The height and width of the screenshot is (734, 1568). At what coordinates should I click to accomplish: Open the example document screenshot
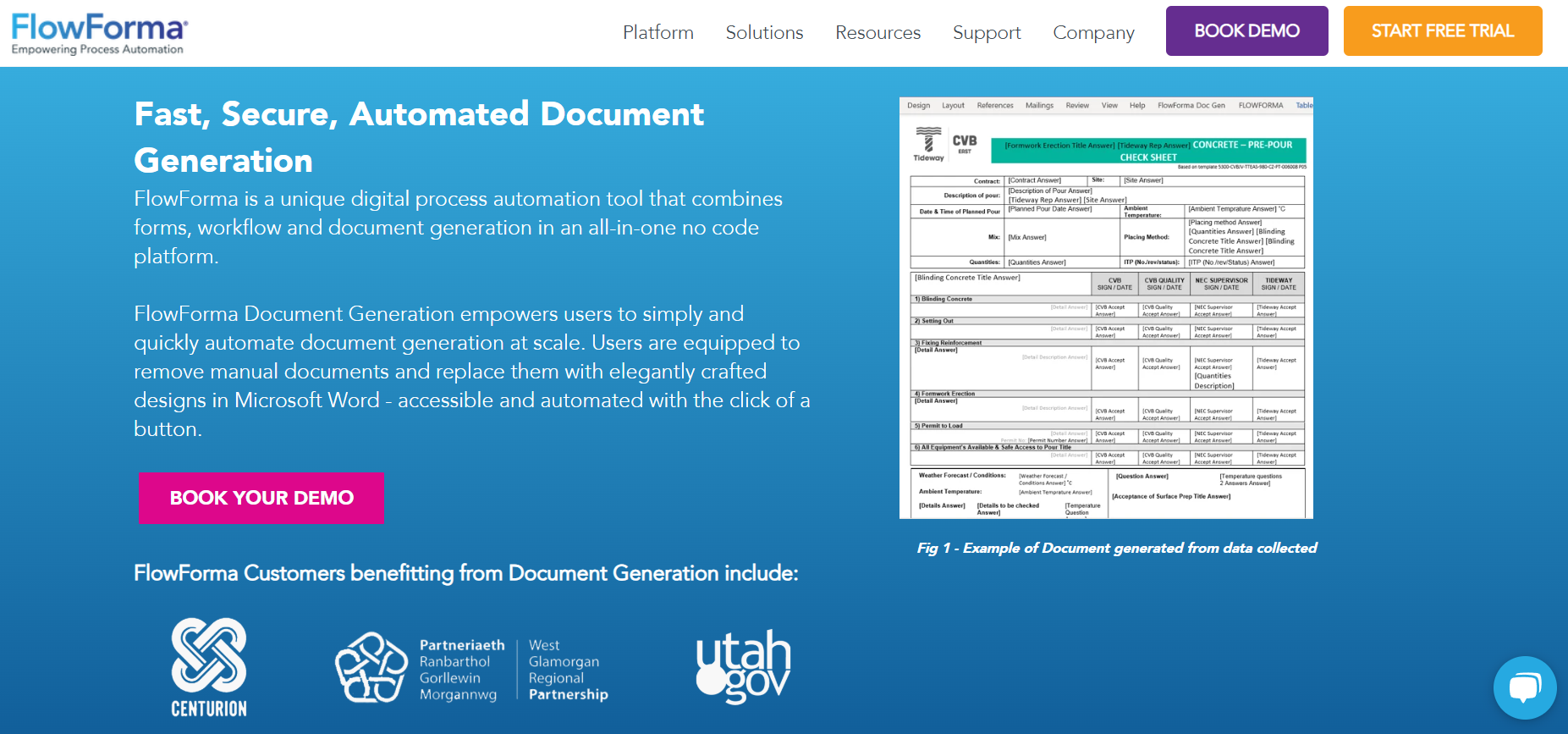pyautogui.click(x=1106, y=308)
